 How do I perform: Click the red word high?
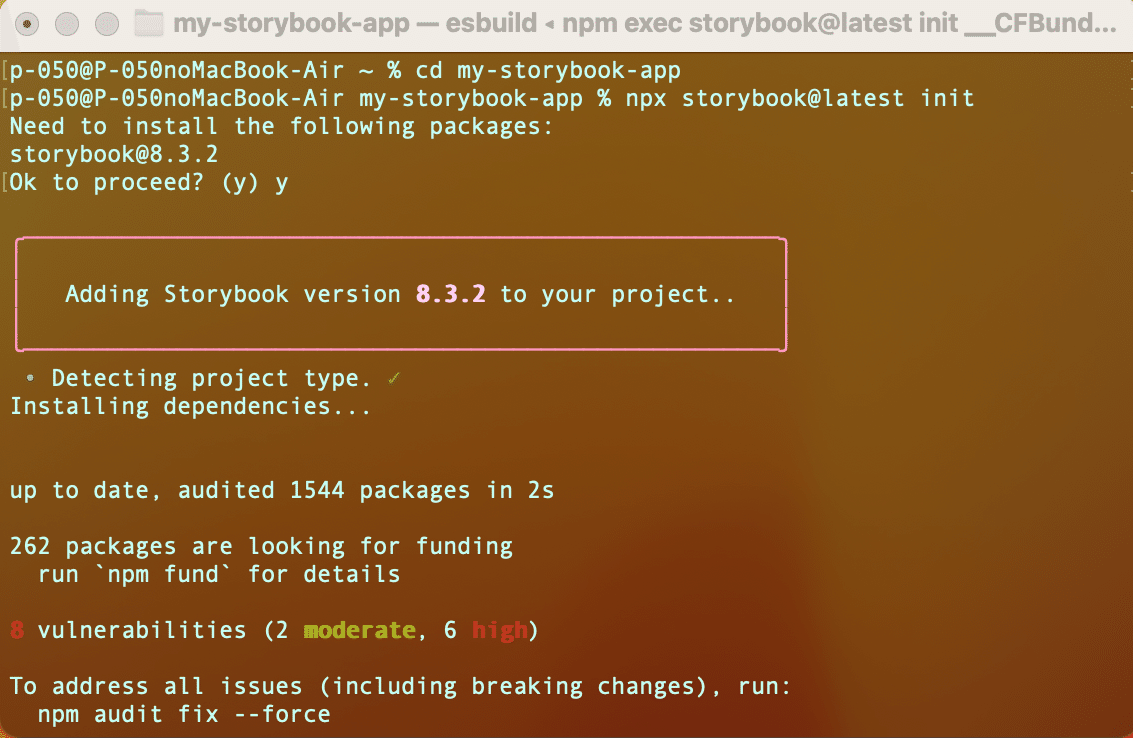click(499, 630)
